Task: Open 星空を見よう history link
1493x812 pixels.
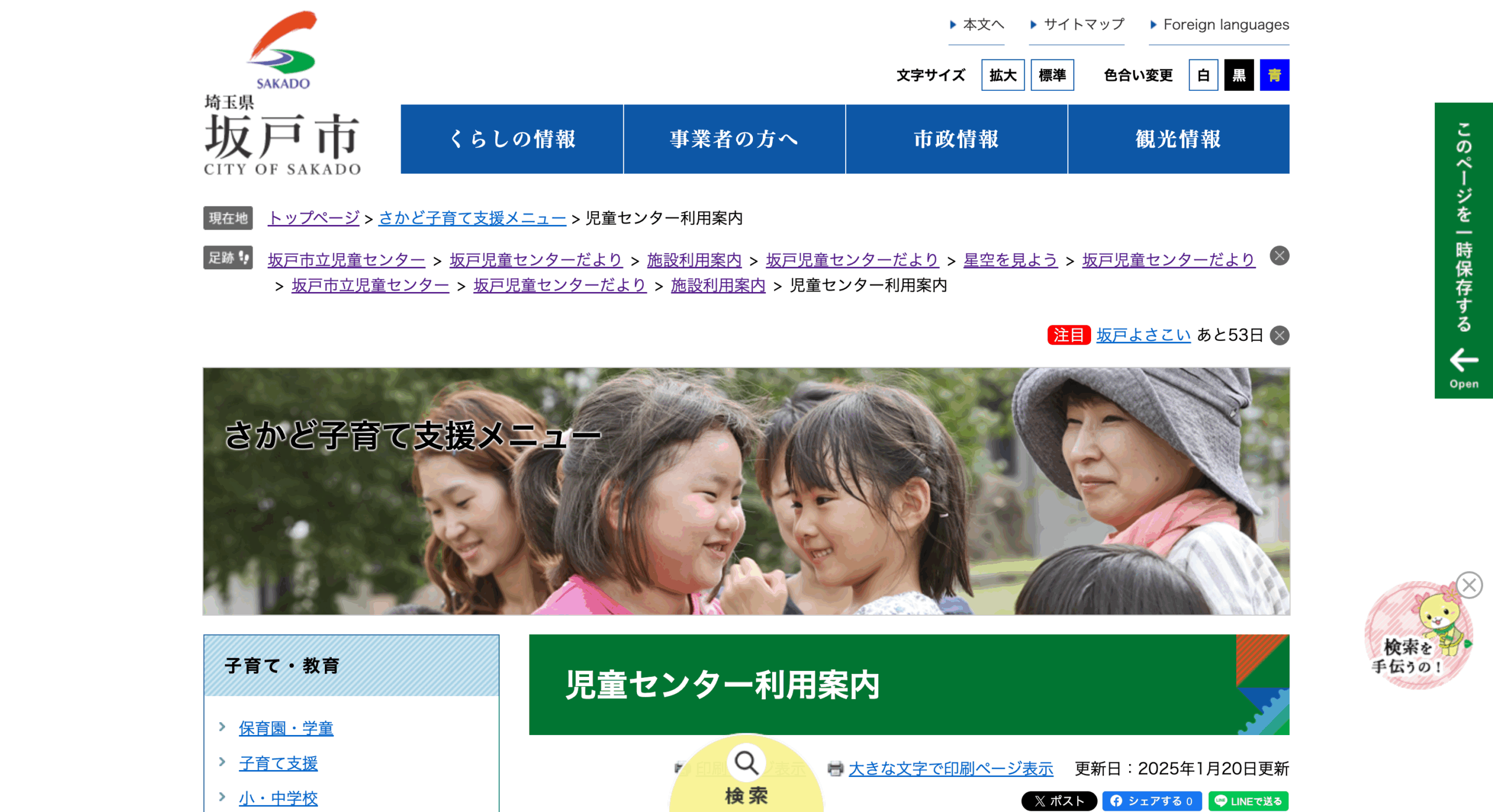Action: pos(1010,260)
